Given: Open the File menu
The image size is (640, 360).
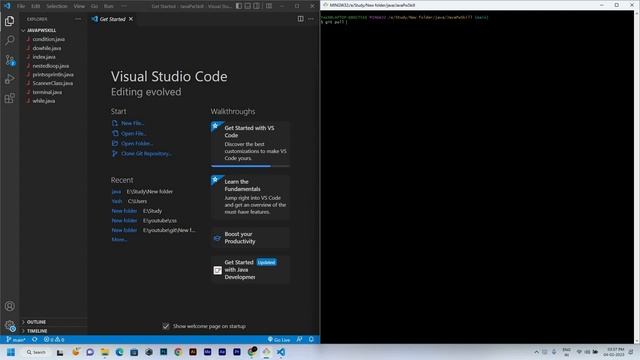Looking at the screenshot, I should [x=21, y=6].
